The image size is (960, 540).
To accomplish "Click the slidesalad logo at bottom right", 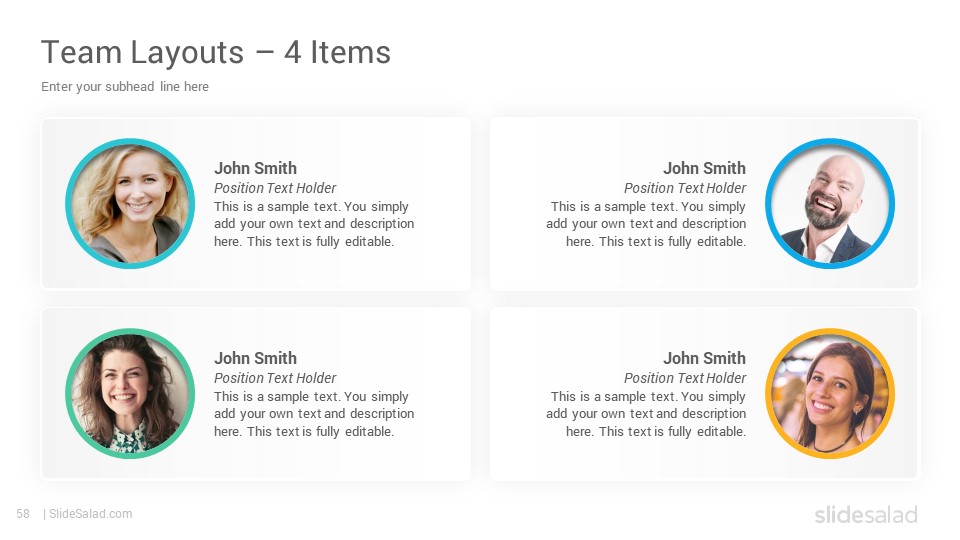I will (x=866, y=514).
